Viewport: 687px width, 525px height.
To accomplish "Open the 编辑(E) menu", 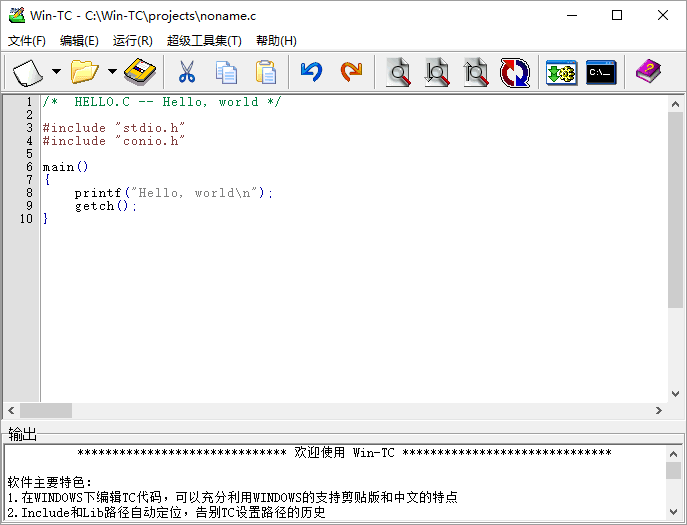I will click(x=79, y=41).
